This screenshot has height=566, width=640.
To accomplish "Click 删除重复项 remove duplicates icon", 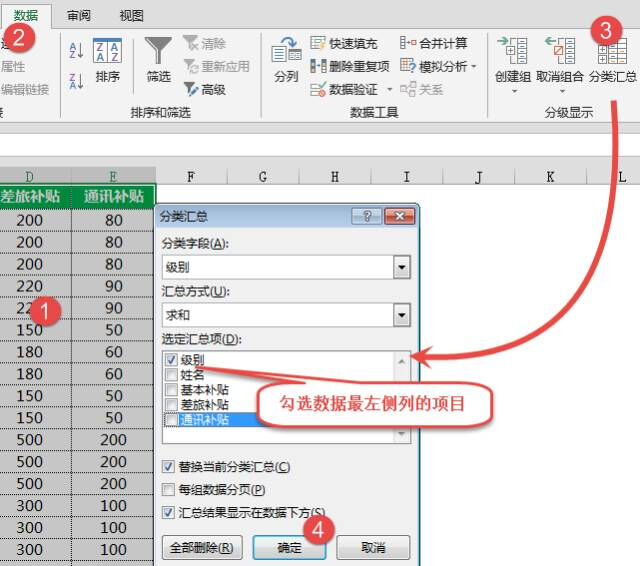I will point(318,66).
